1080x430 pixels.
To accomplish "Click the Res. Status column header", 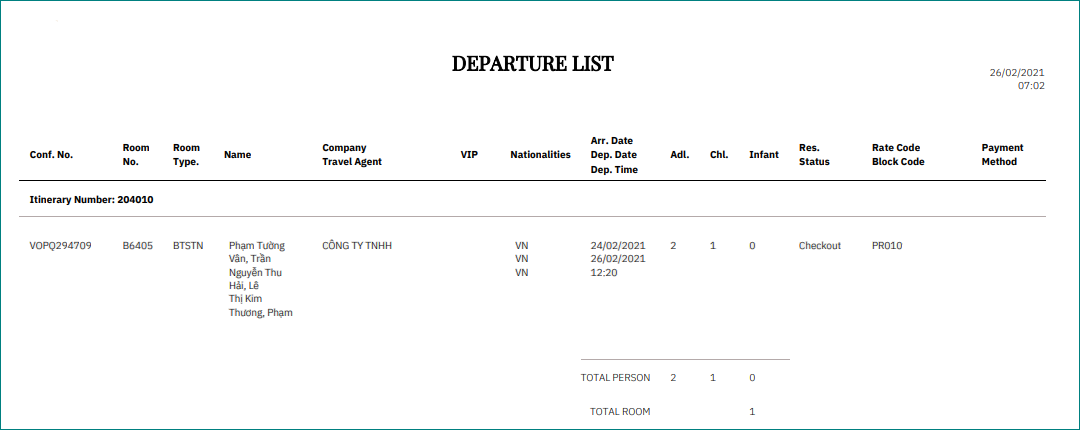I will [814, 154].
